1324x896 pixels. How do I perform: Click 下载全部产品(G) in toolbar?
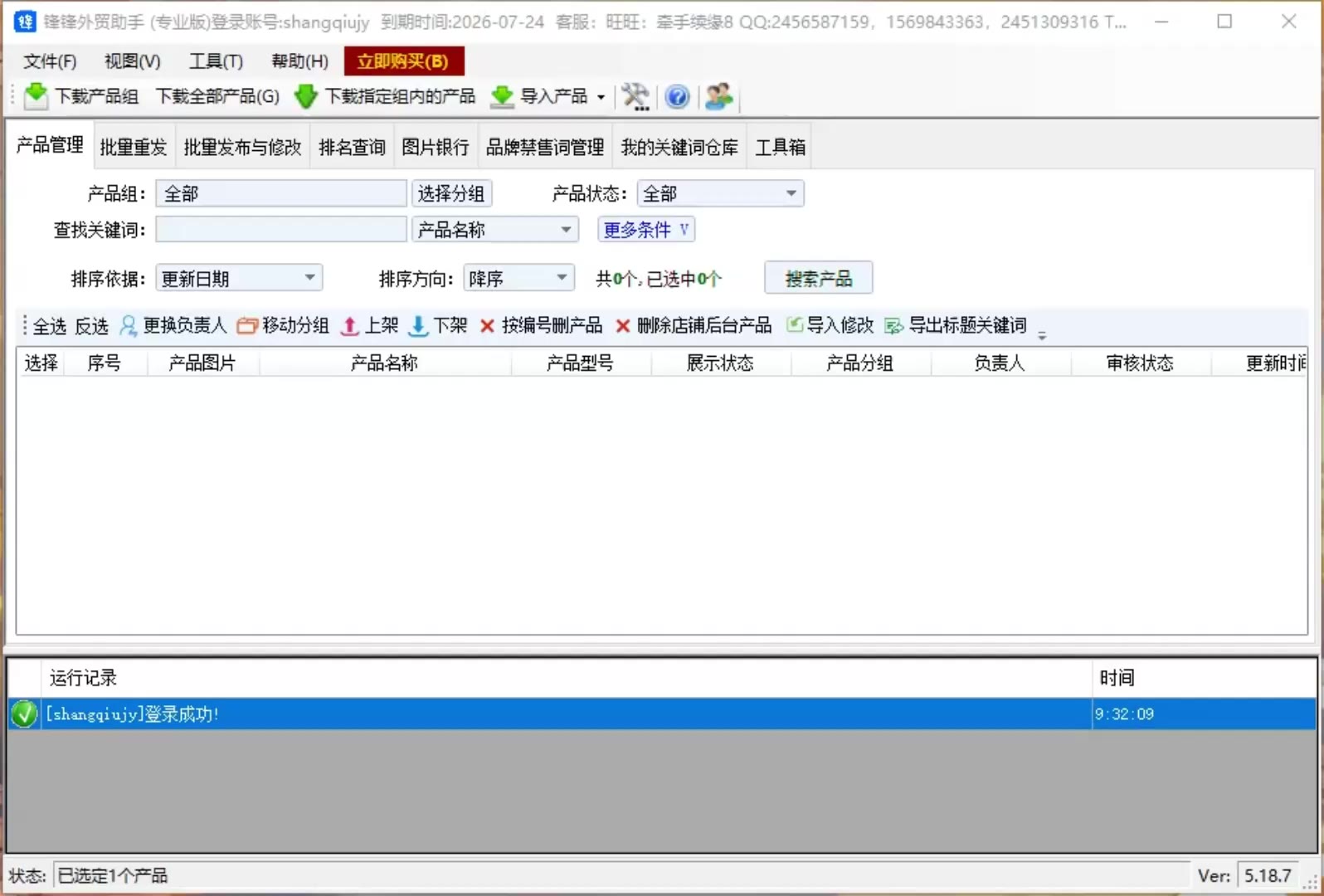[x=217, y=96]
